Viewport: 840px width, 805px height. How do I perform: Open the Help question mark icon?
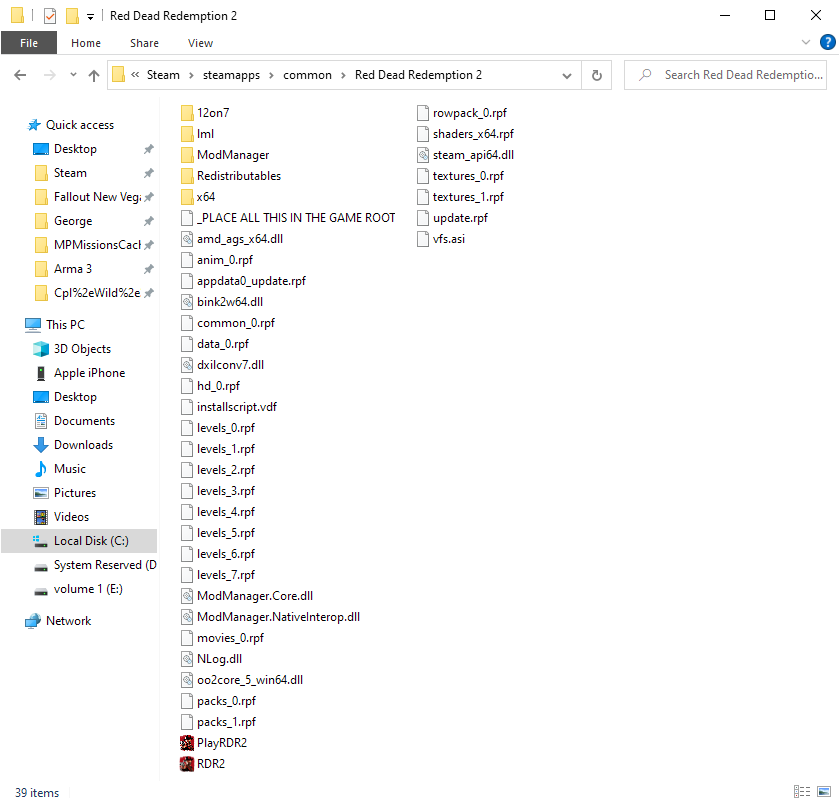pos(827,42)
